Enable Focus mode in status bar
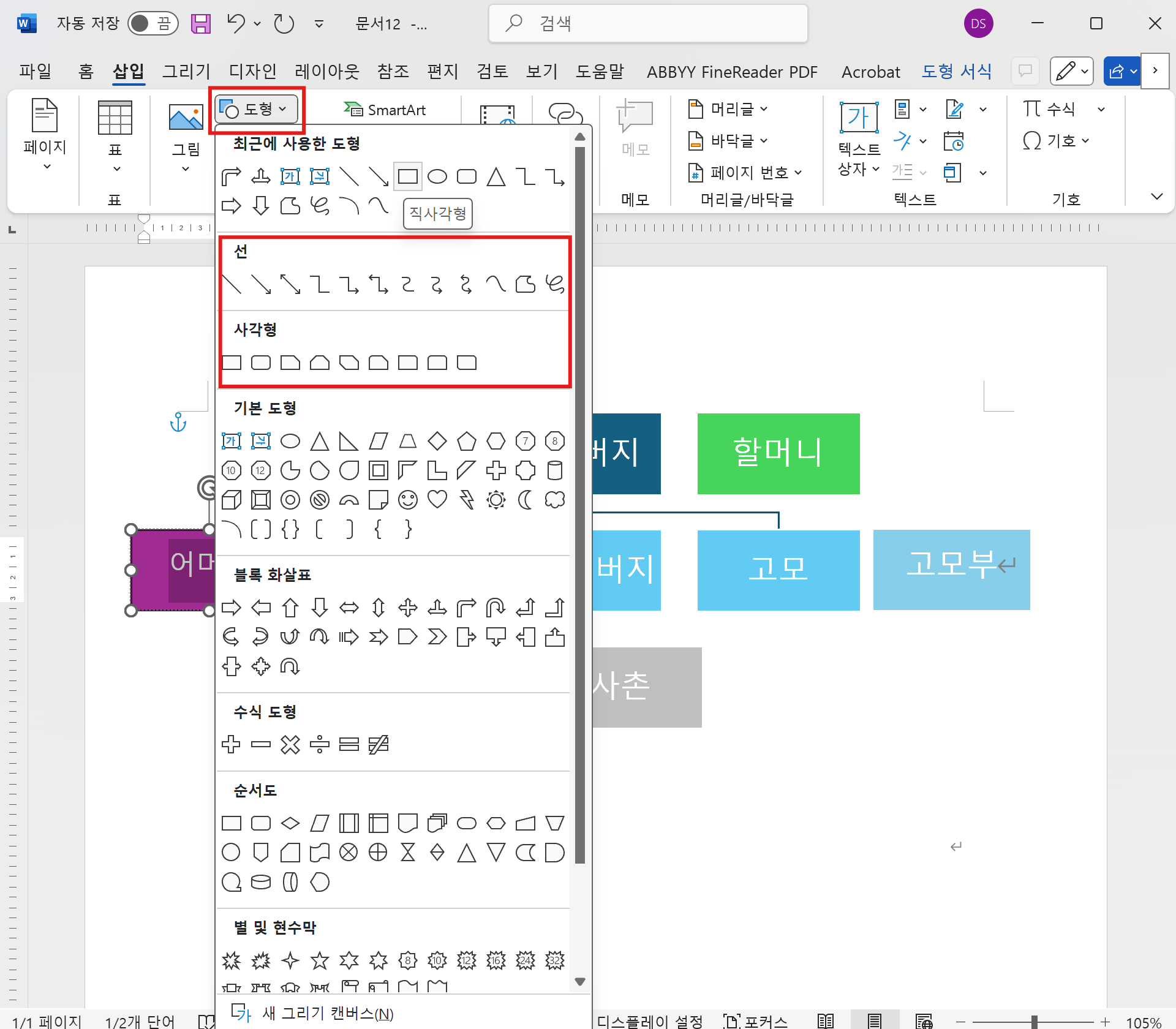The width and height of the screenshot is (1176, 1029). point(755,1020)
